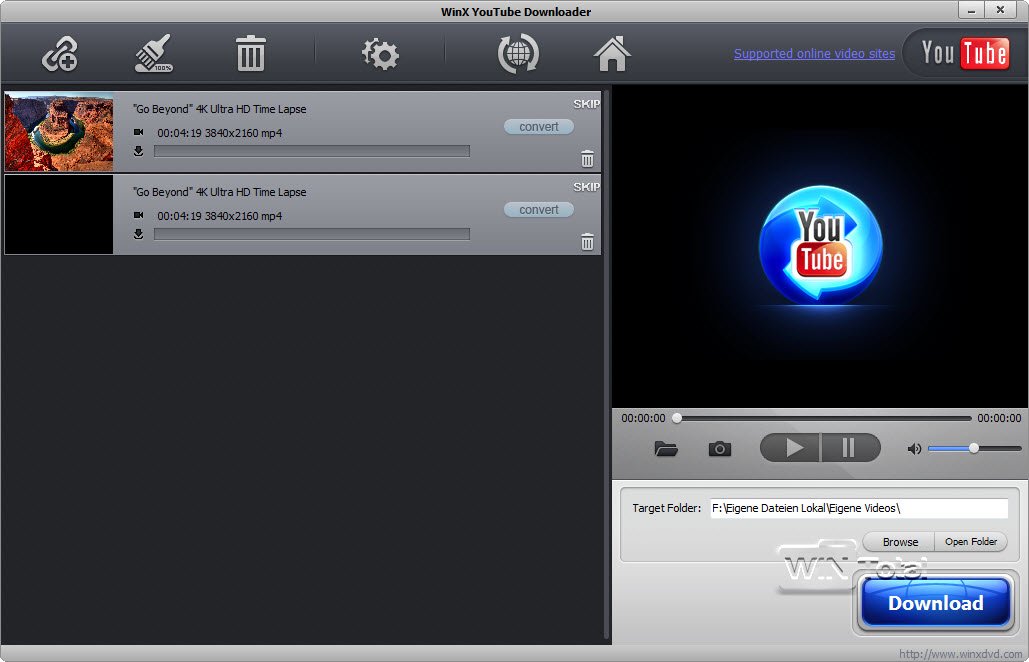The width and height of the screenshot is (1029, 662).
Task: Click the big blue Download button
Action: point(936,602)
